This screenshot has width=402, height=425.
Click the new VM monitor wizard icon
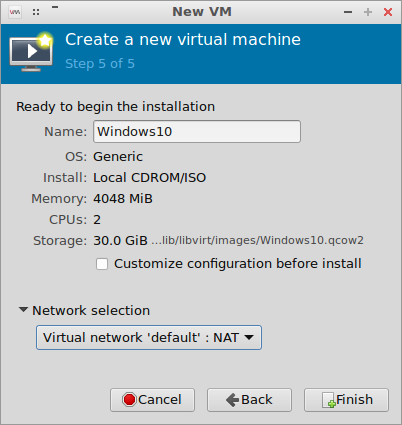click(31, 52)
